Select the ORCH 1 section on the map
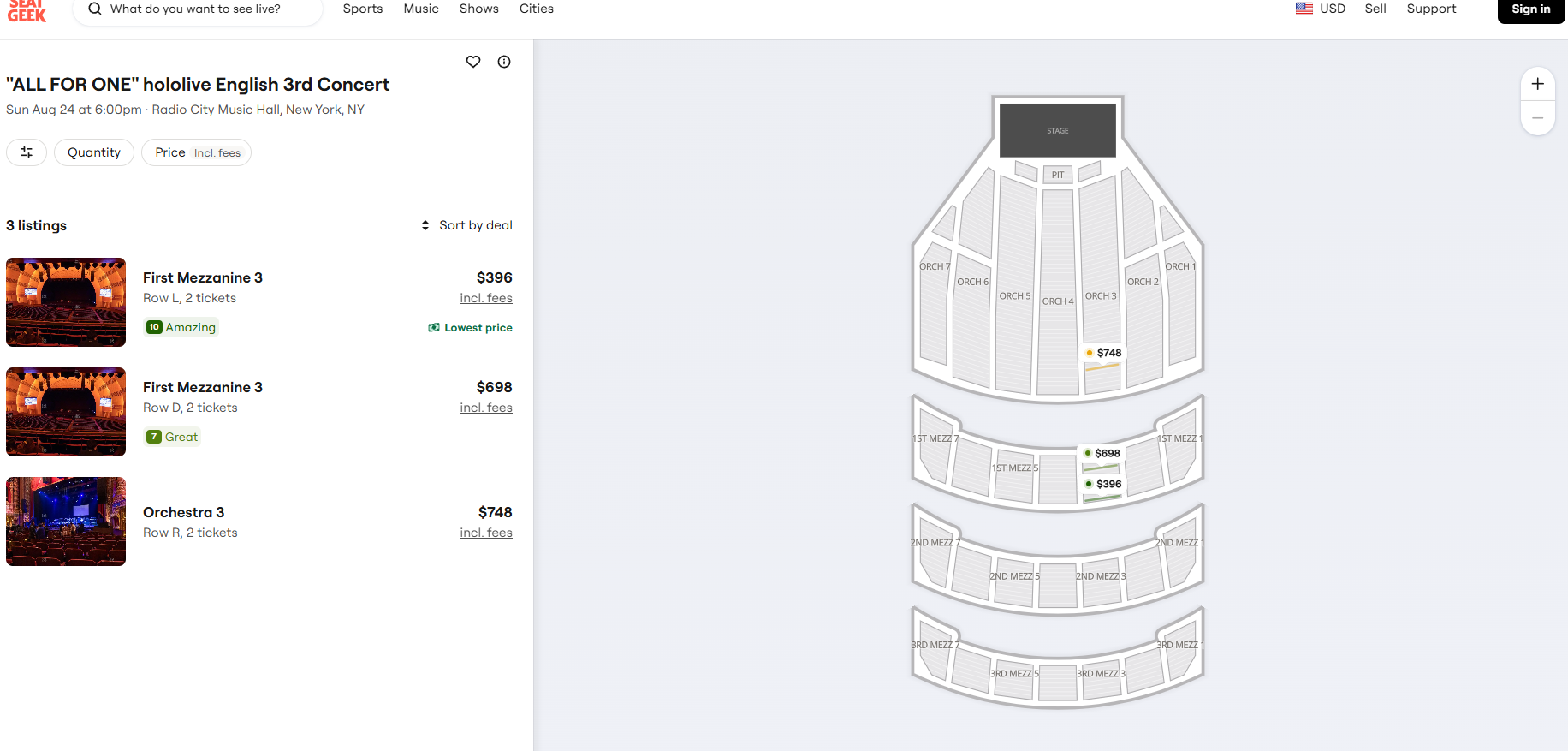 [x=1181, y=304]
